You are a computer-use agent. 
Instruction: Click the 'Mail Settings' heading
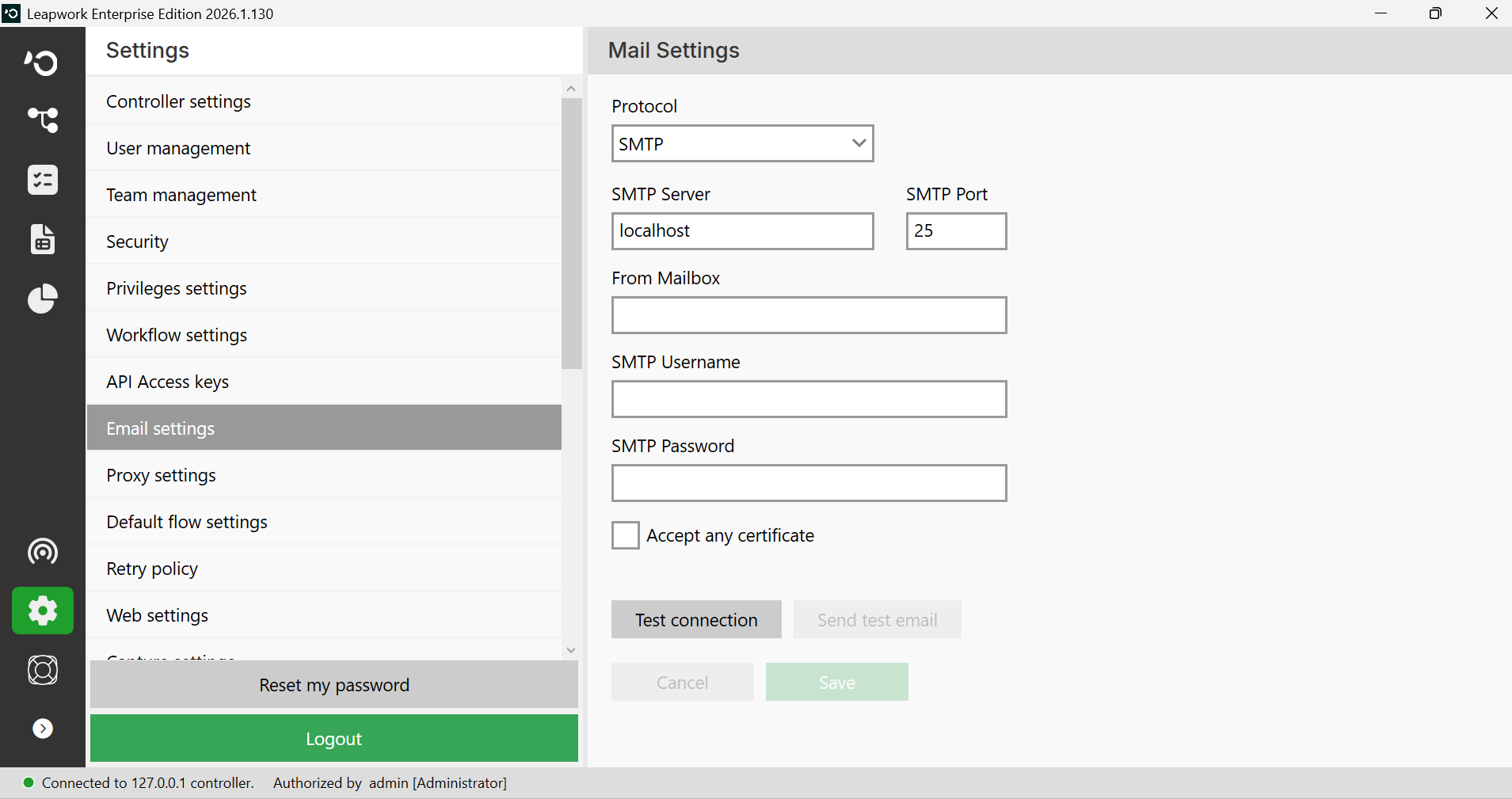pos(673,50)
